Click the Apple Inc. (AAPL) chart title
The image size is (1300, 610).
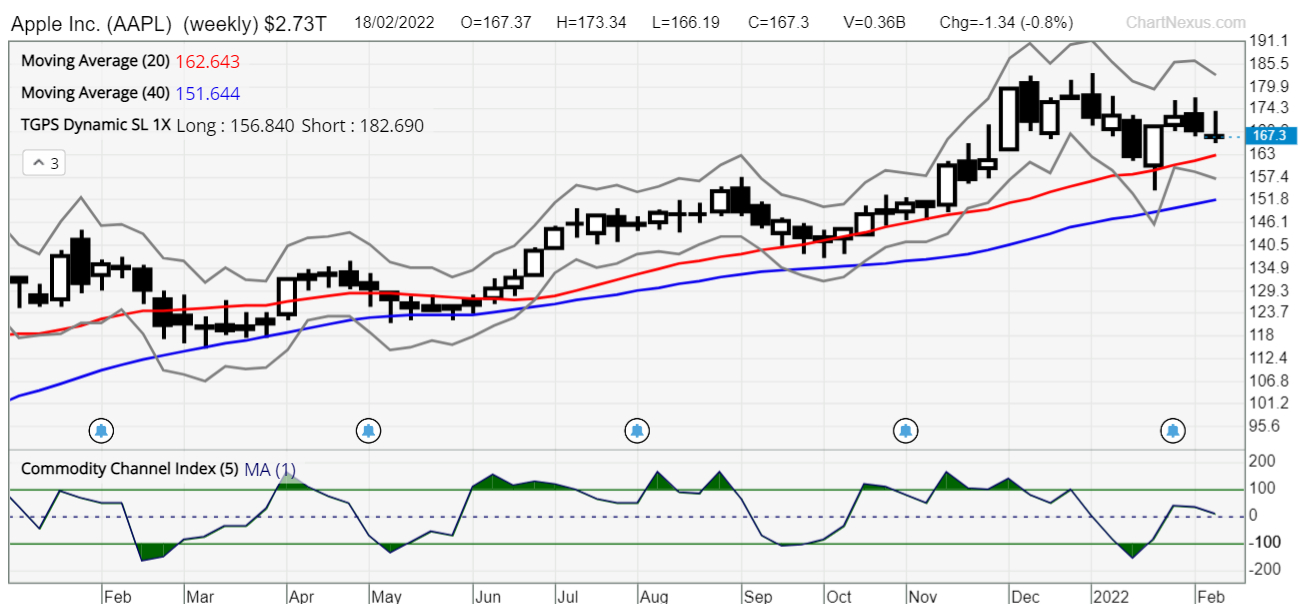92,22
